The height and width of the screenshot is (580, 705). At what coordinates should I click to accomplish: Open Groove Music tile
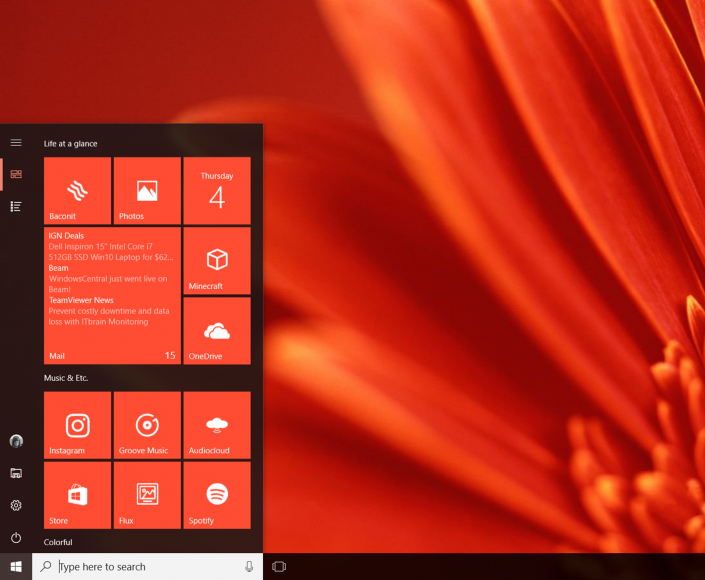[x=147, y=425]
